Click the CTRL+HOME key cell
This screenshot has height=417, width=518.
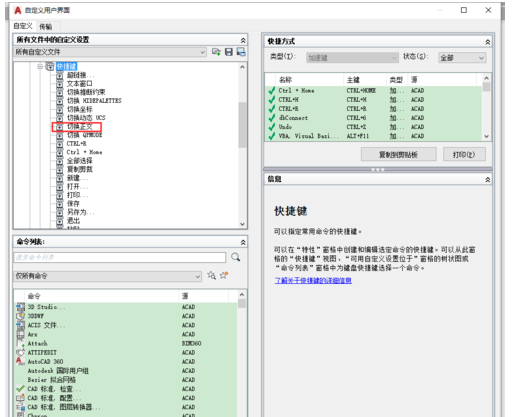tap(361, 90)
